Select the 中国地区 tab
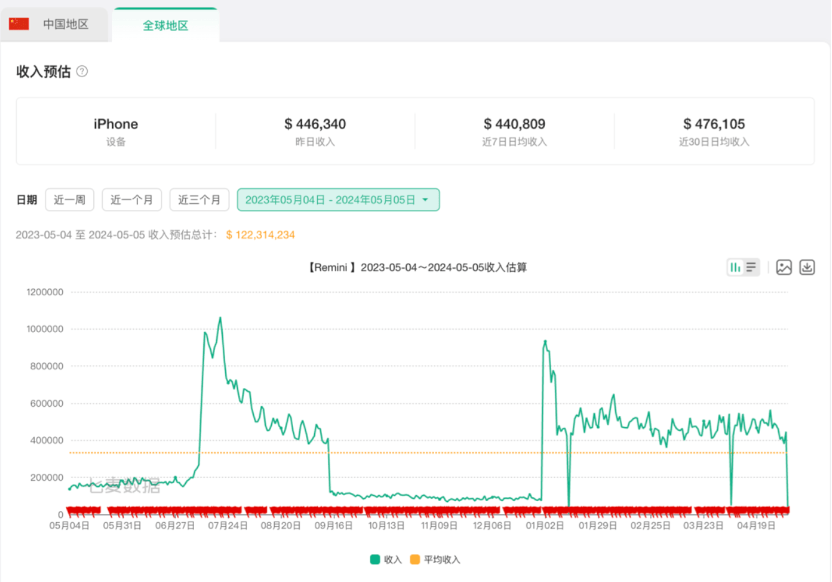Viewport: 832px width, 582px height. (54, 24)
